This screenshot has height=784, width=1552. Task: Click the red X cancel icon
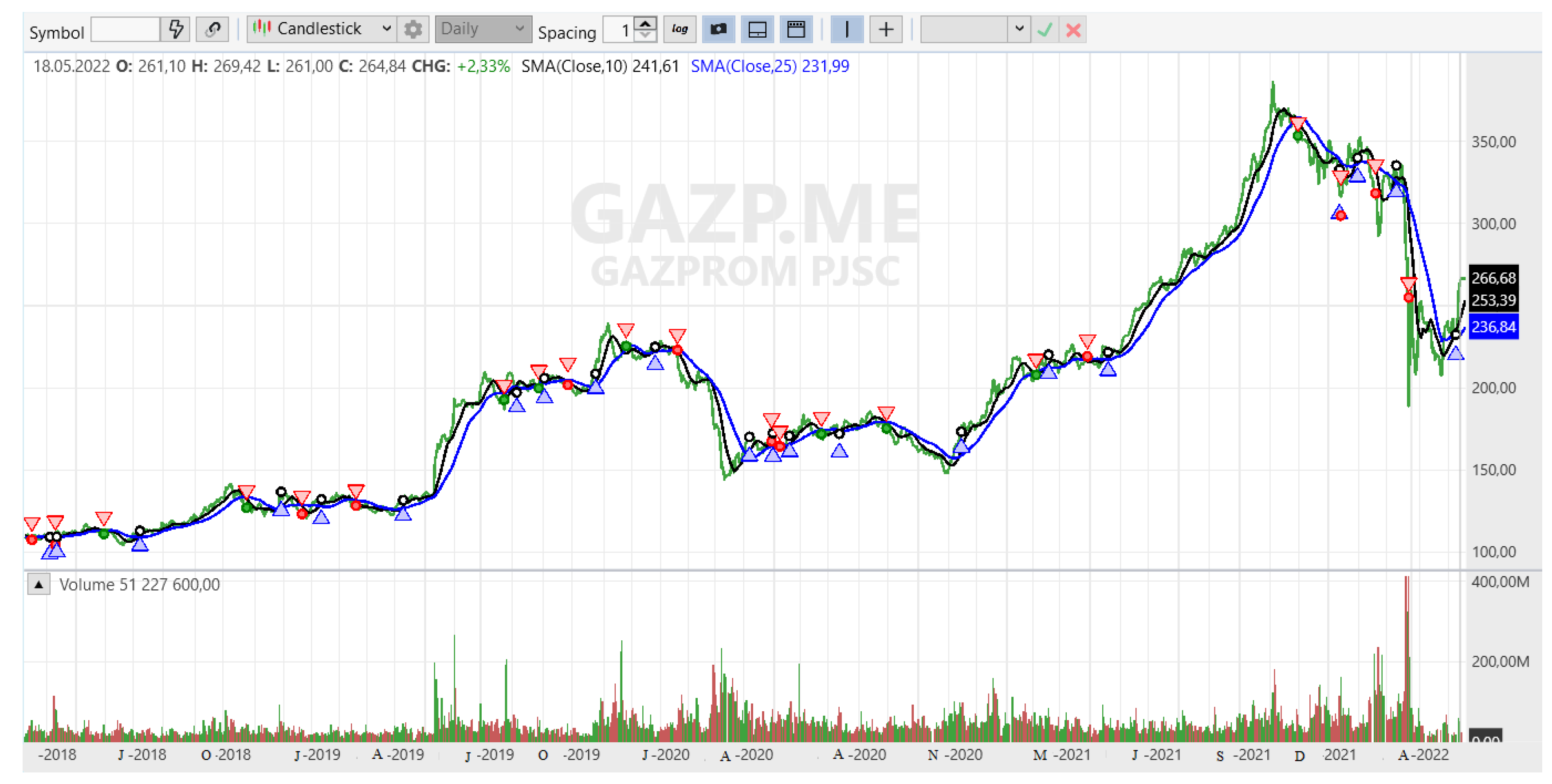[1073, 30]
